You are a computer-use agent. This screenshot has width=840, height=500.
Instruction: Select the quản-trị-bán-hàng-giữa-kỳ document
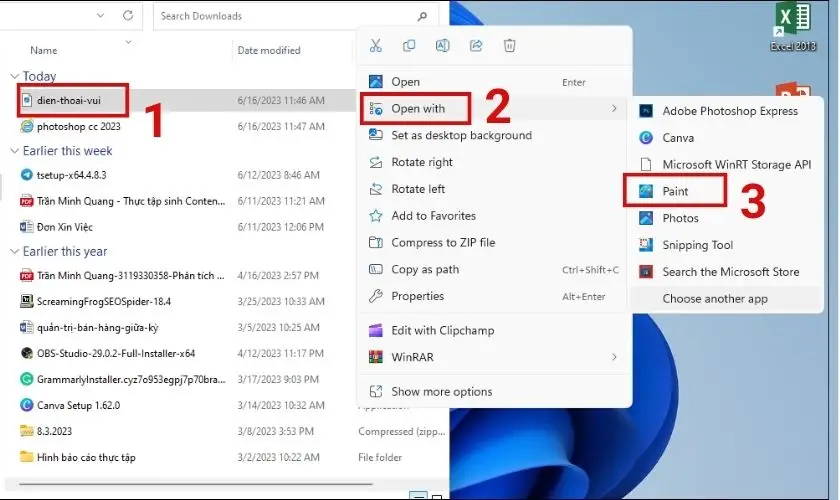click(98, 327)
